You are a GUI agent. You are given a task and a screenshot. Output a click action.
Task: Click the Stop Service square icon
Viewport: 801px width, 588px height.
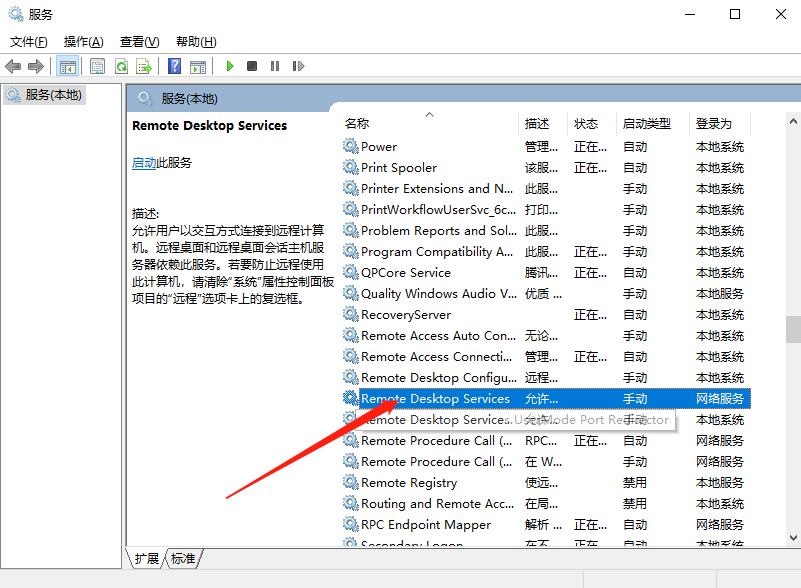point(252,66)
